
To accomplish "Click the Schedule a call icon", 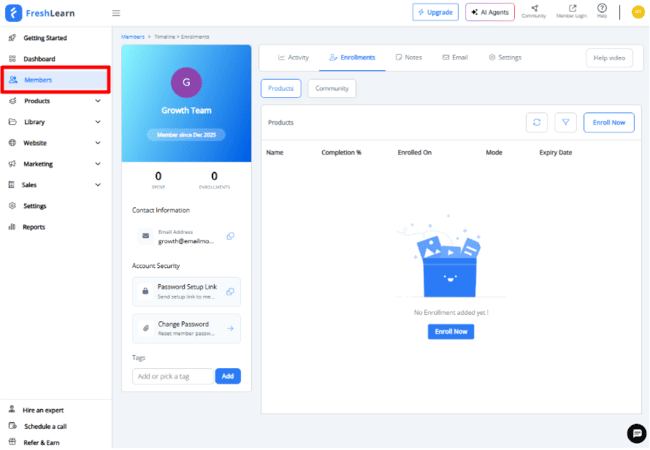I will pyautogui.click(x=12, y=426).
